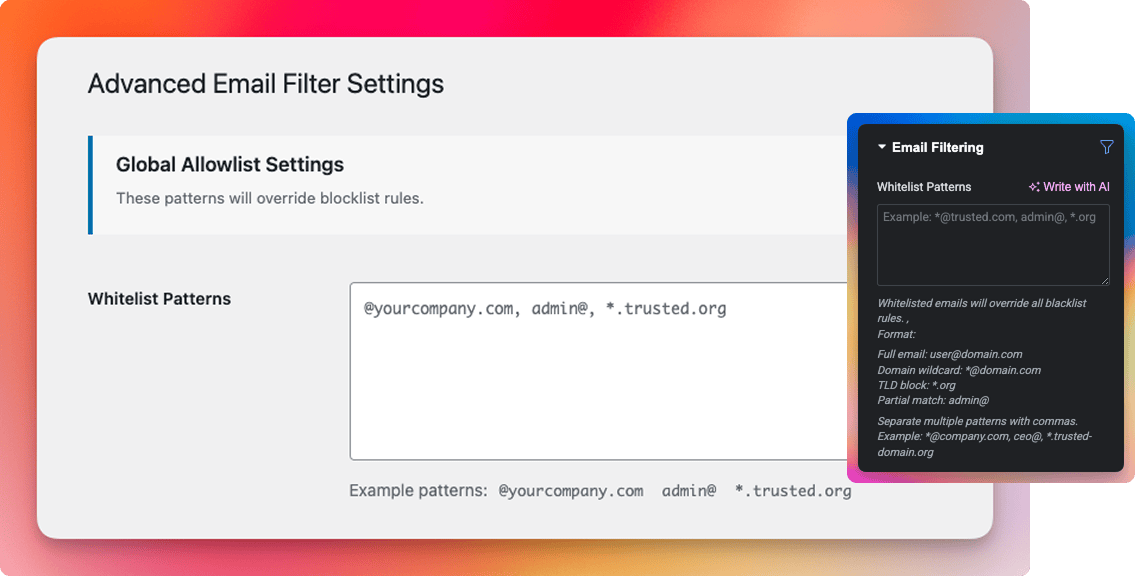The width and height of the screenshot is (1135, 576).
Task: Click the funnel filter icon in Email Filtering panel
Action: click(1106, 147)
